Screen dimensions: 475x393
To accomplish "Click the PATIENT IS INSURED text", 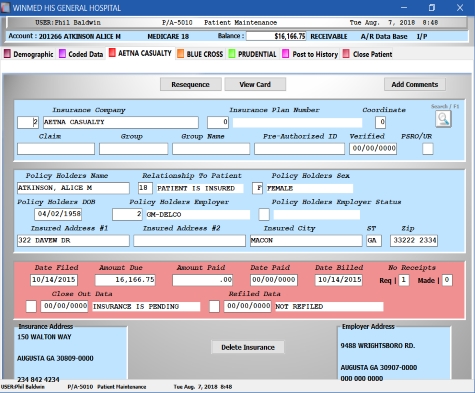I will (x=196, y=188).
